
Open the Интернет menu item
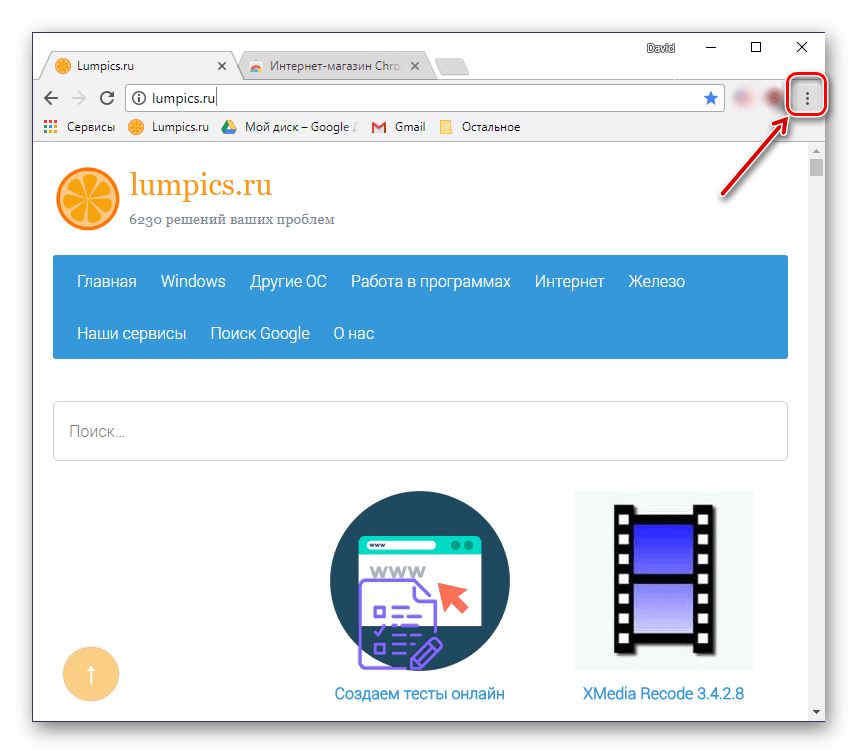click(x=569, y=281)
